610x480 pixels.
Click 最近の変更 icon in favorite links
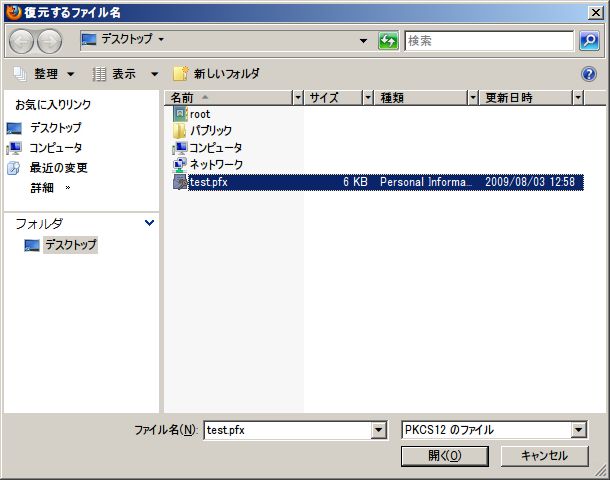tap(14, 168)
